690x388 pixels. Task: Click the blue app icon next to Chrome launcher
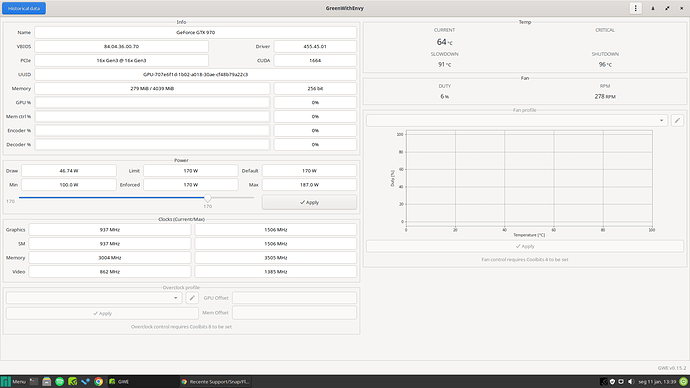point(85,381)
